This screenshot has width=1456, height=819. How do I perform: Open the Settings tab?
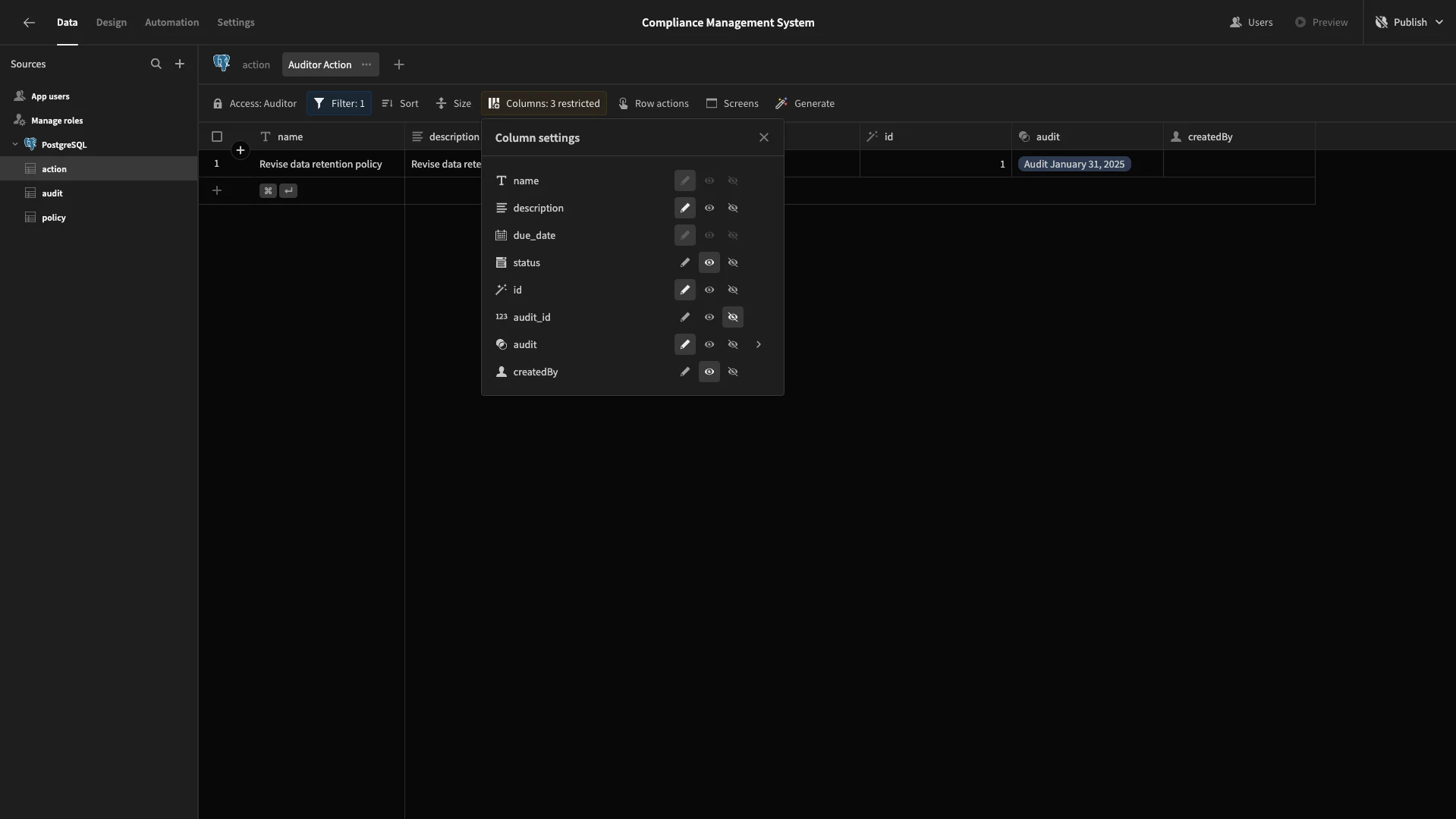click(x=235, y=23)
